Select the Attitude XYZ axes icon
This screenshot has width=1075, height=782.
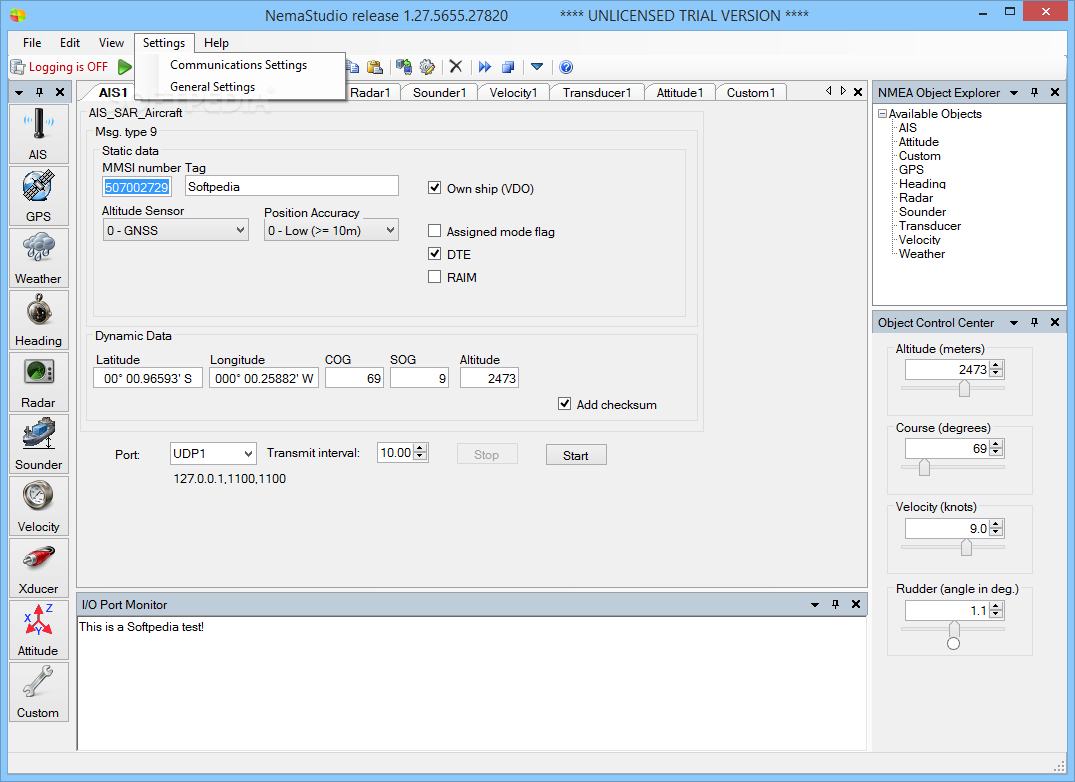(38, 630)
